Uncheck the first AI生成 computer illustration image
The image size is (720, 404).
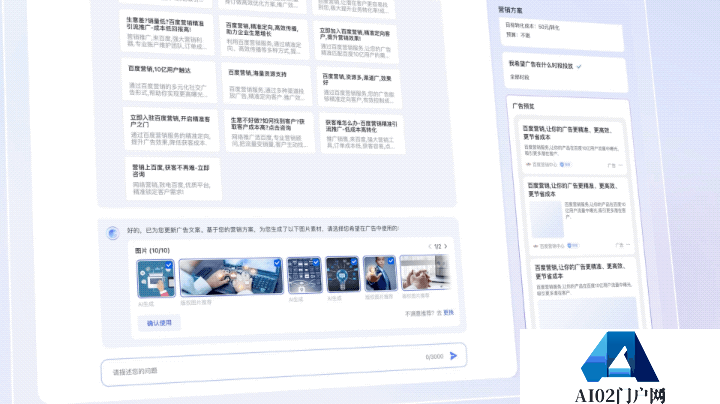coord(169,265)
